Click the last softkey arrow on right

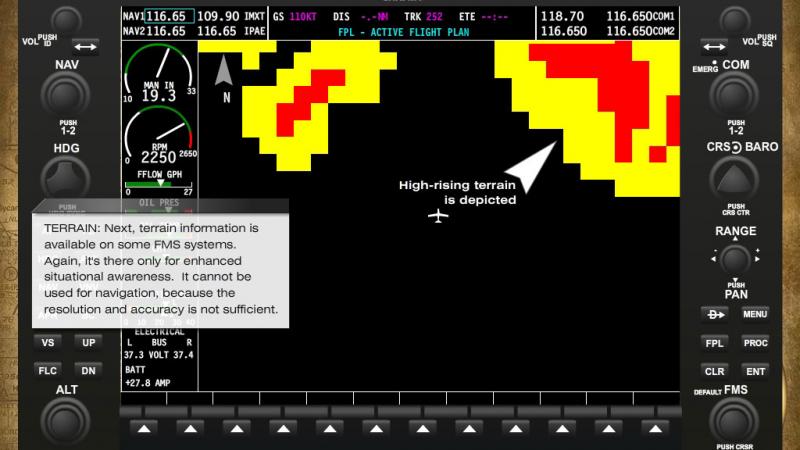(x=655, y=429)
